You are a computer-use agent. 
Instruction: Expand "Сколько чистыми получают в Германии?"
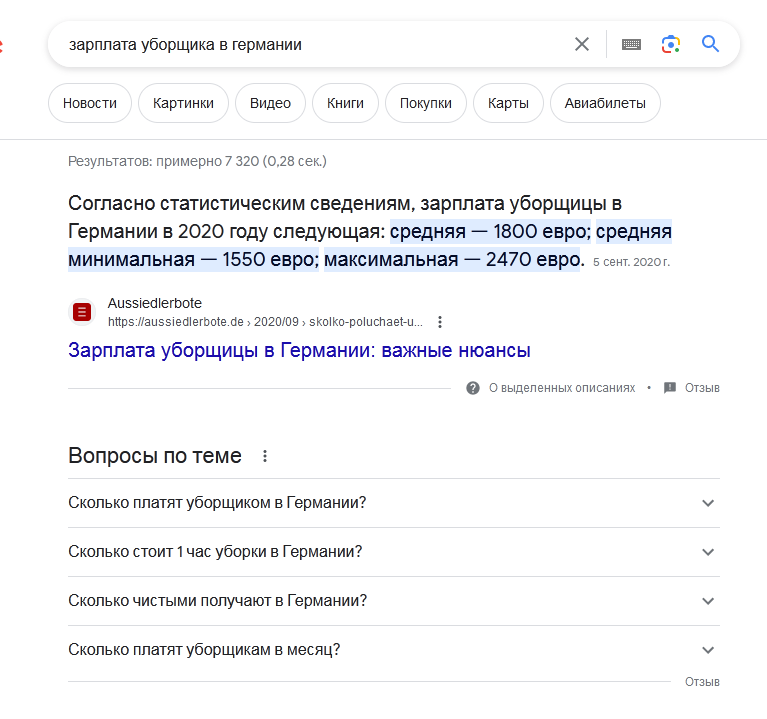[x=708, y=601]
